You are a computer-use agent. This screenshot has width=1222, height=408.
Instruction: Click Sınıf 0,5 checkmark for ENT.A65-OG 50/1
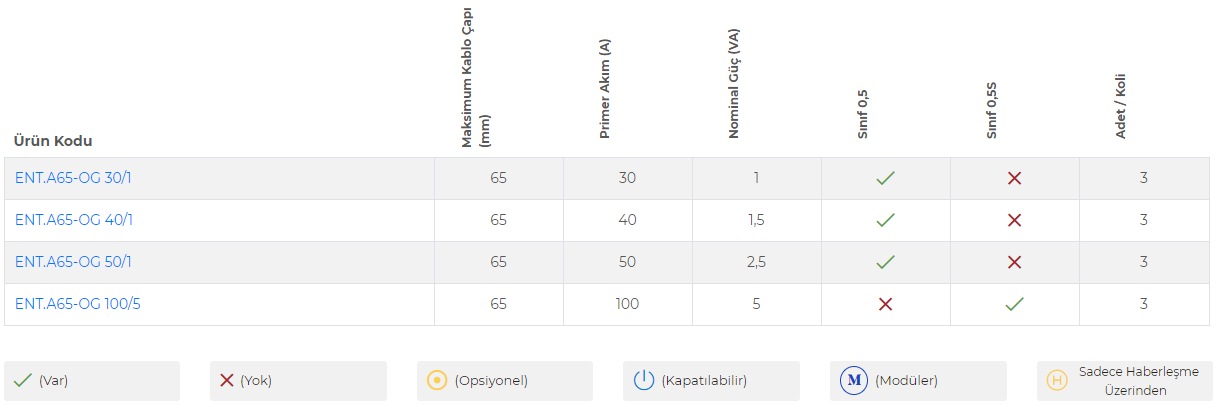click(x=885, y=262)
